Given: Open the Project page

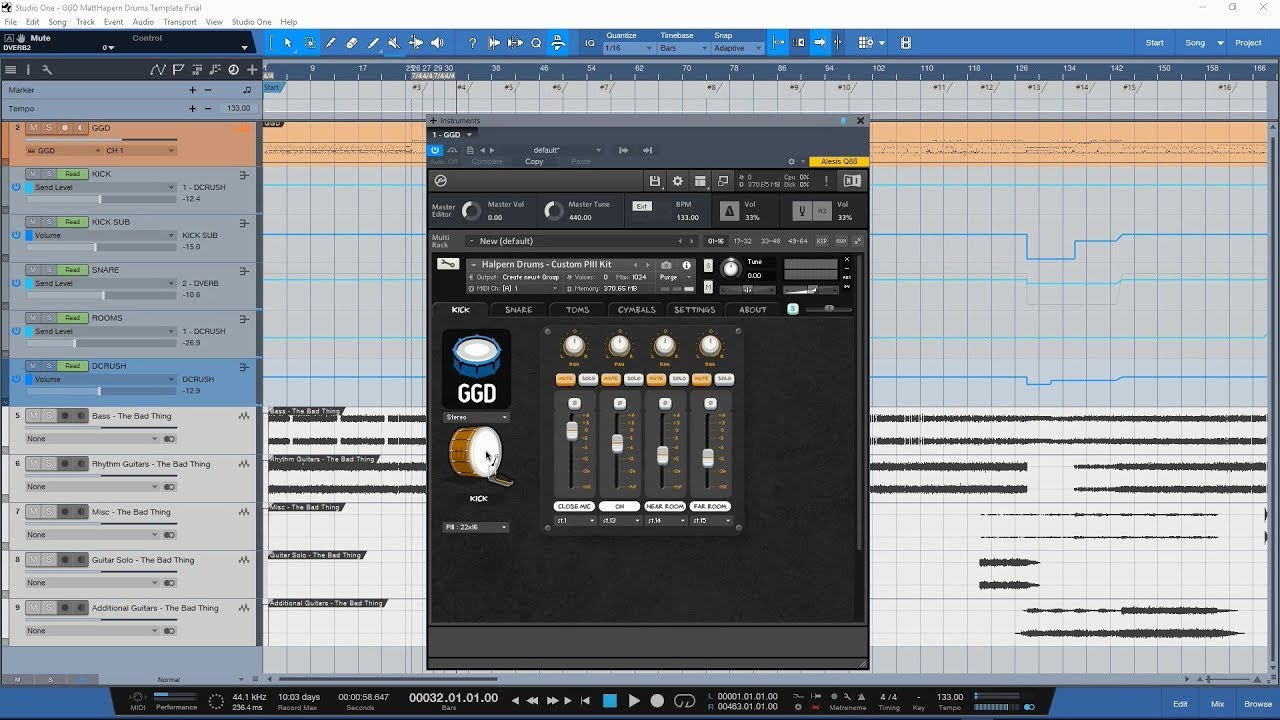Looking at the screenshot, I should point(1248,43).
